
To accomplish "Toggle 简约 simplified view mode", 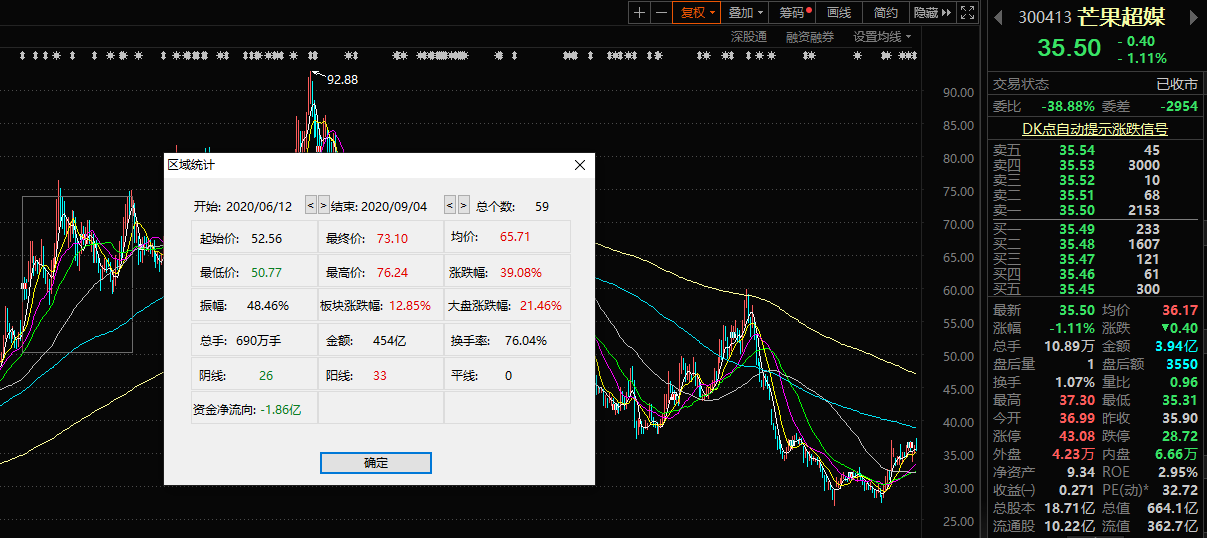I will 885,13.
